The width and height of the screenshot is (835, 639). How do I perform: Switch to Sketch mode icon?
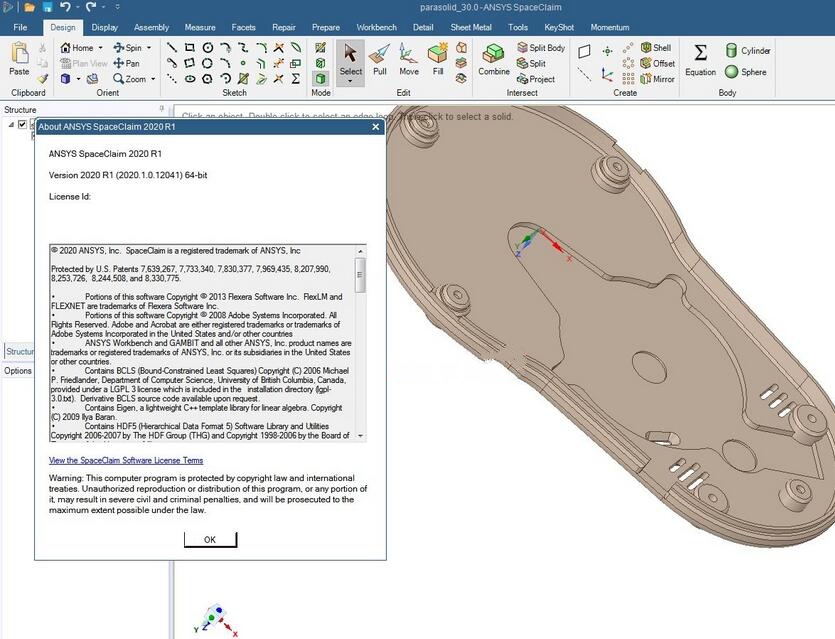click(320, 47)
